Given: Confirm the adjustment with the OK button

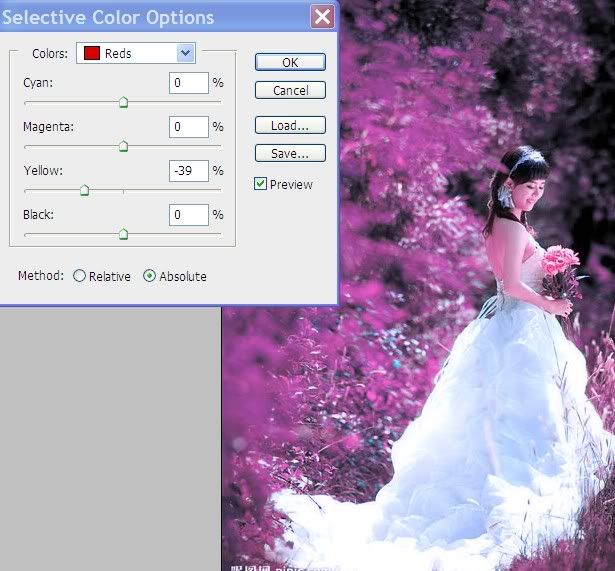Looking at the screenshot, I should (x=290, y=62).
